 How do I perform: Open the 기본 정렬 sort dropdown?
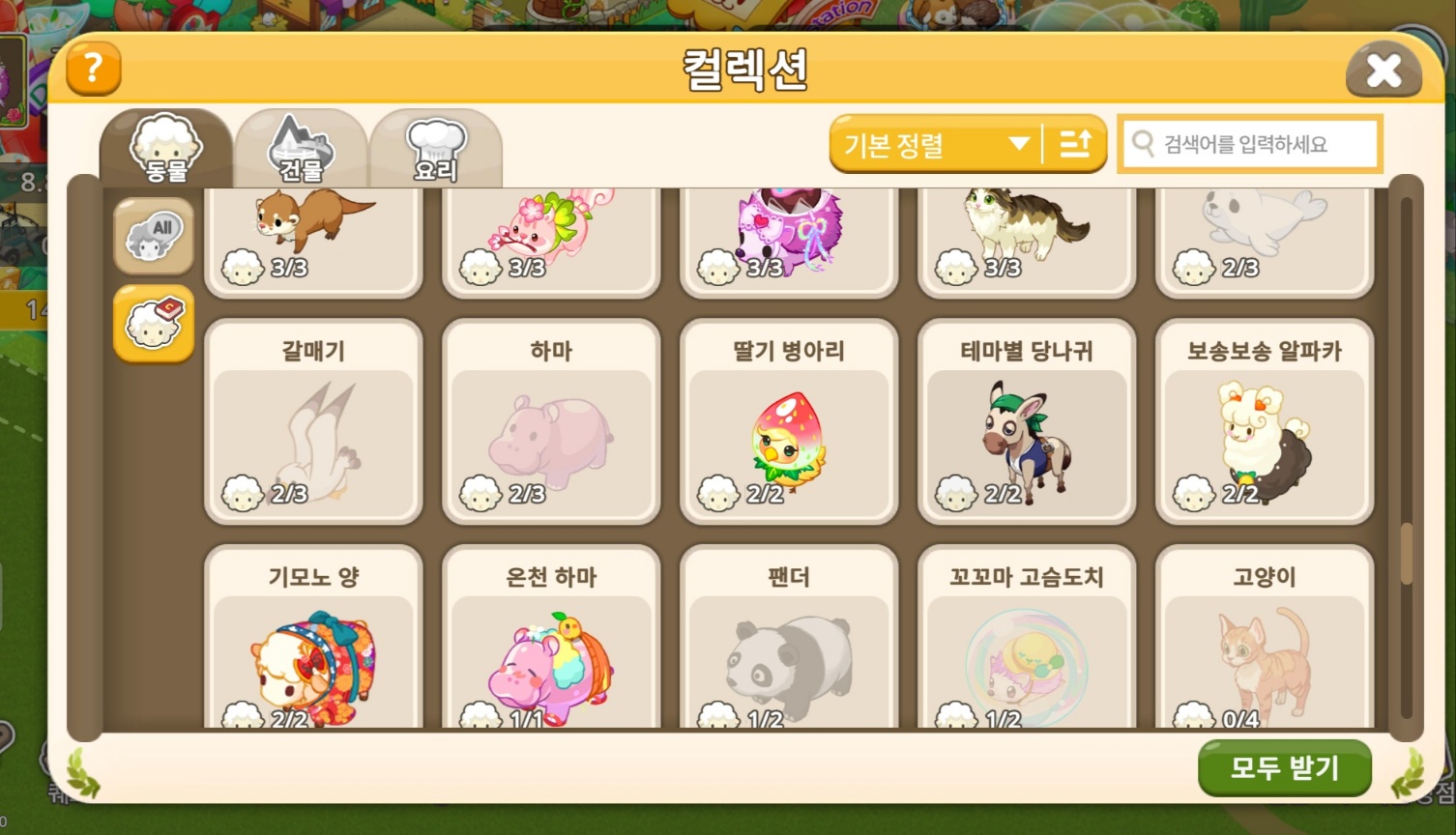pos(935,145)
